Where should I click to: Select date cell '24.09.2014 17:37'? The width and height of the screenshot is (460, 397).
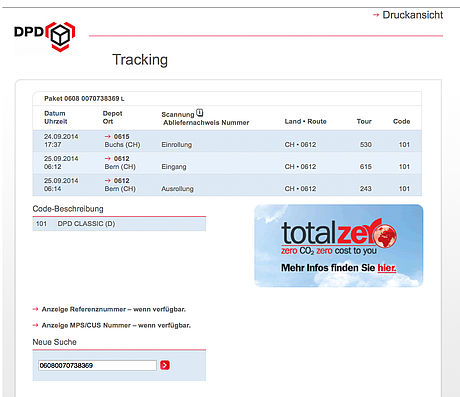click(61, 140)
